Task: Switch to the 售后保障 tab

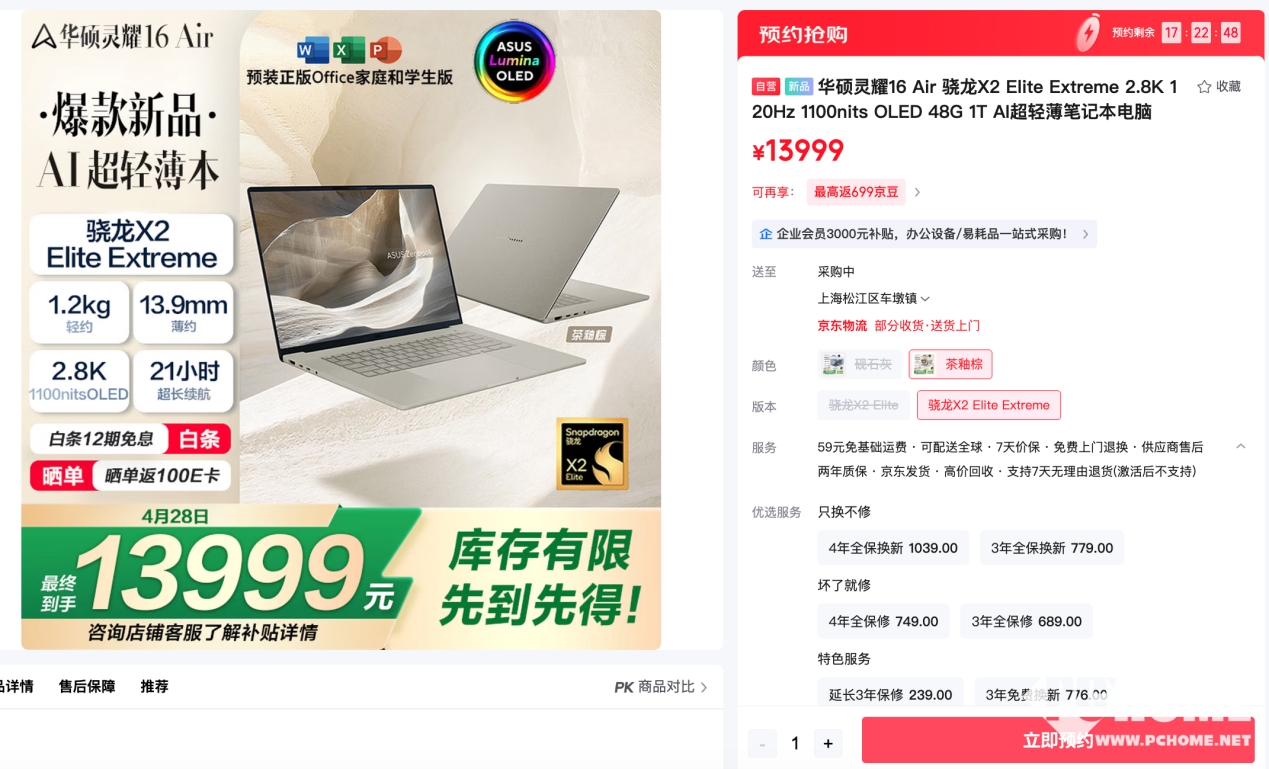Action: tap(87, 686)
